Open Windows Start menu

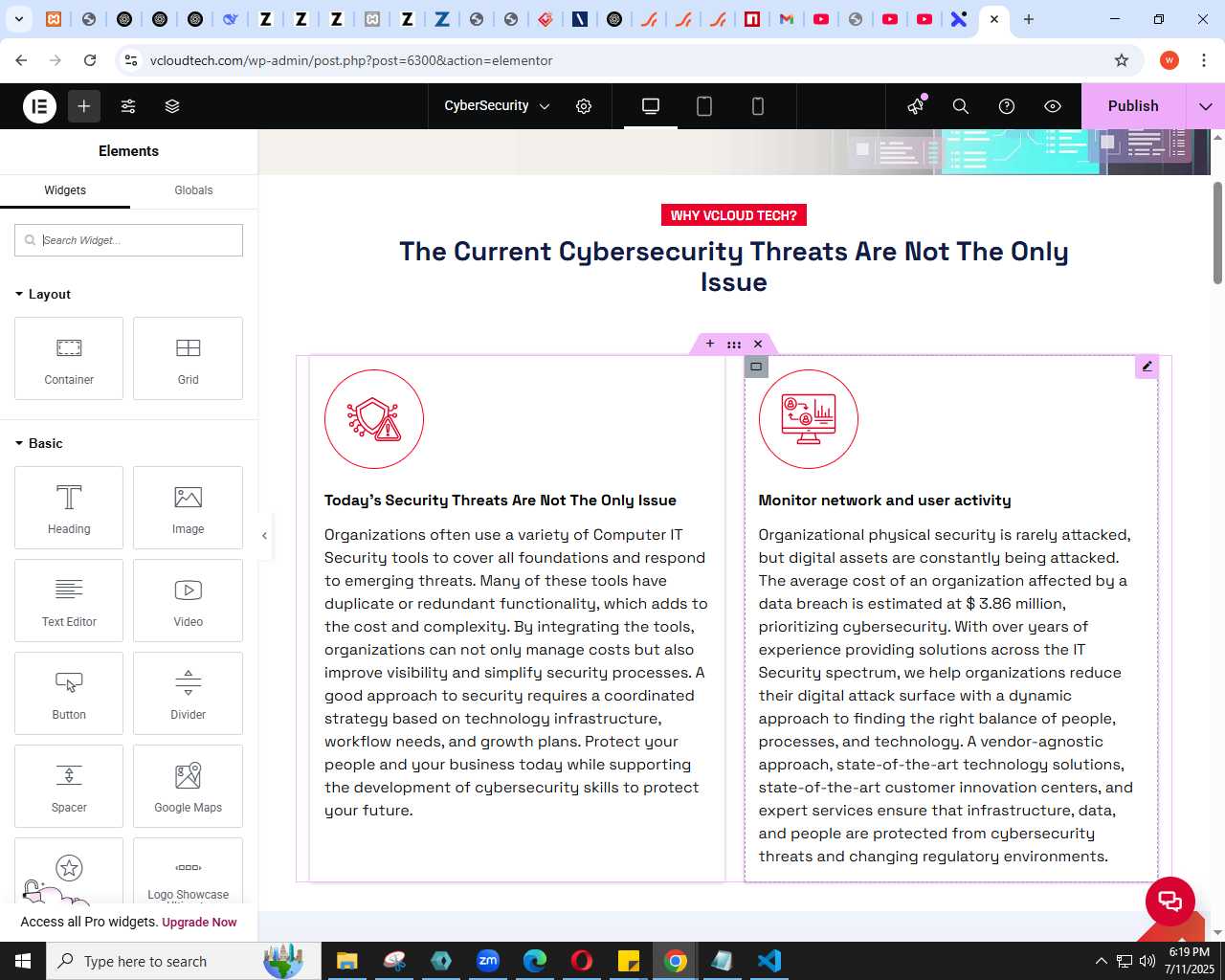coord(23,961)
